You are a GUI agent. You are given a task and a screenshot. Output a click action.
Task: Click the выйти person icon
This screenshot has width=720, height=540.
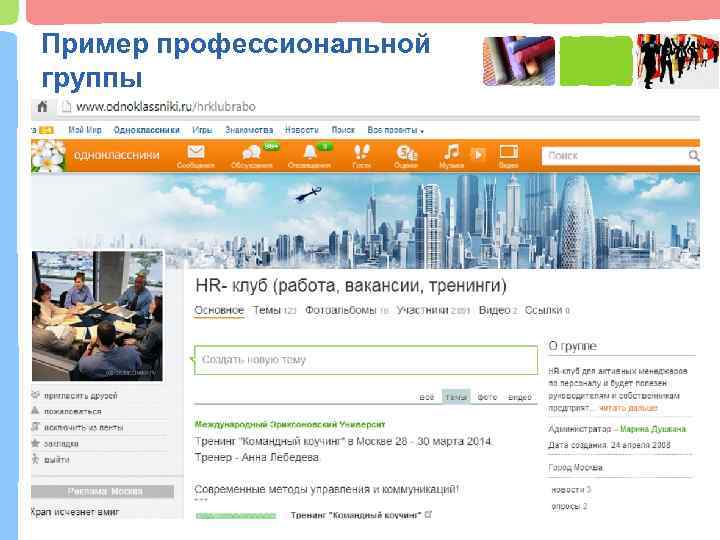point(35,459)
